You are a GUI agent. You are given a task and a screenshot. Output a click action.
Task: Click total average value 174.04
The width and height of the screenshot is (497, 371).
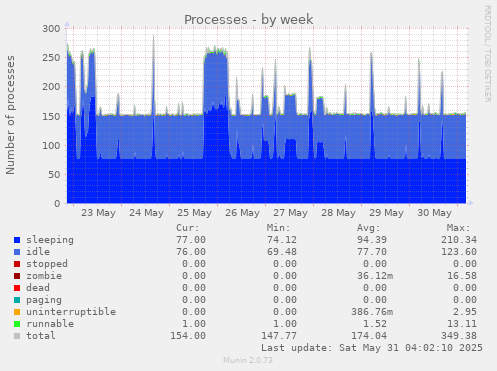tap(369, 336)
